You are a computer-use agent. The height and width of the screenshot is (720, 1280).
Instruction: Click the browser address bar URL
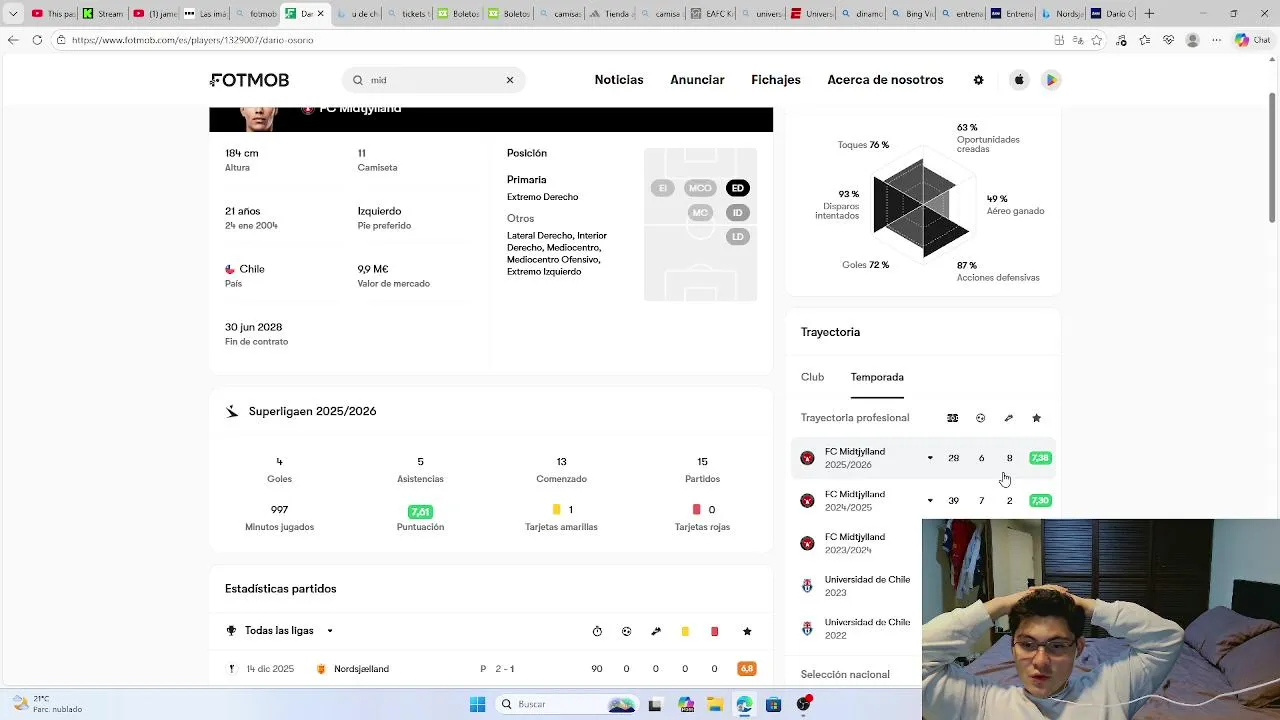coord(193,40)
